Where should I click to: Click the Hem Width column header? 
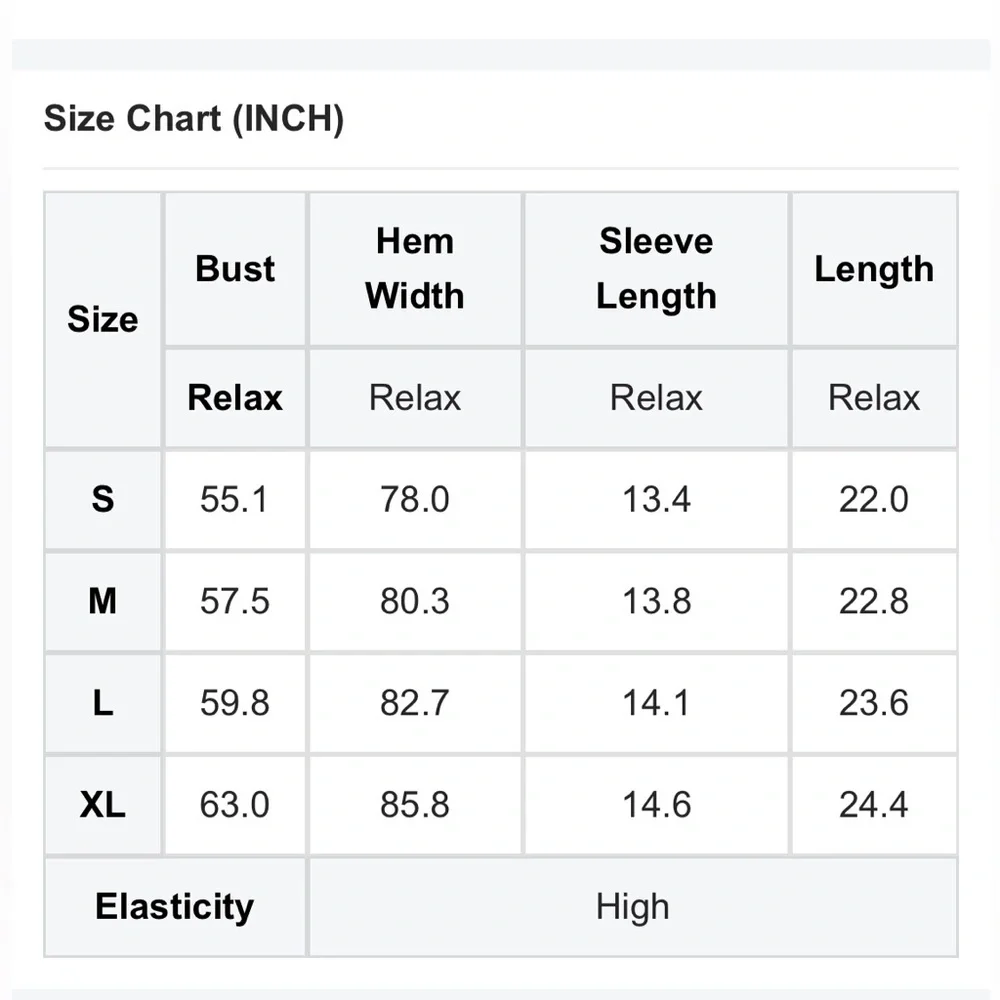pyautogui.click(x=415, y=269)
